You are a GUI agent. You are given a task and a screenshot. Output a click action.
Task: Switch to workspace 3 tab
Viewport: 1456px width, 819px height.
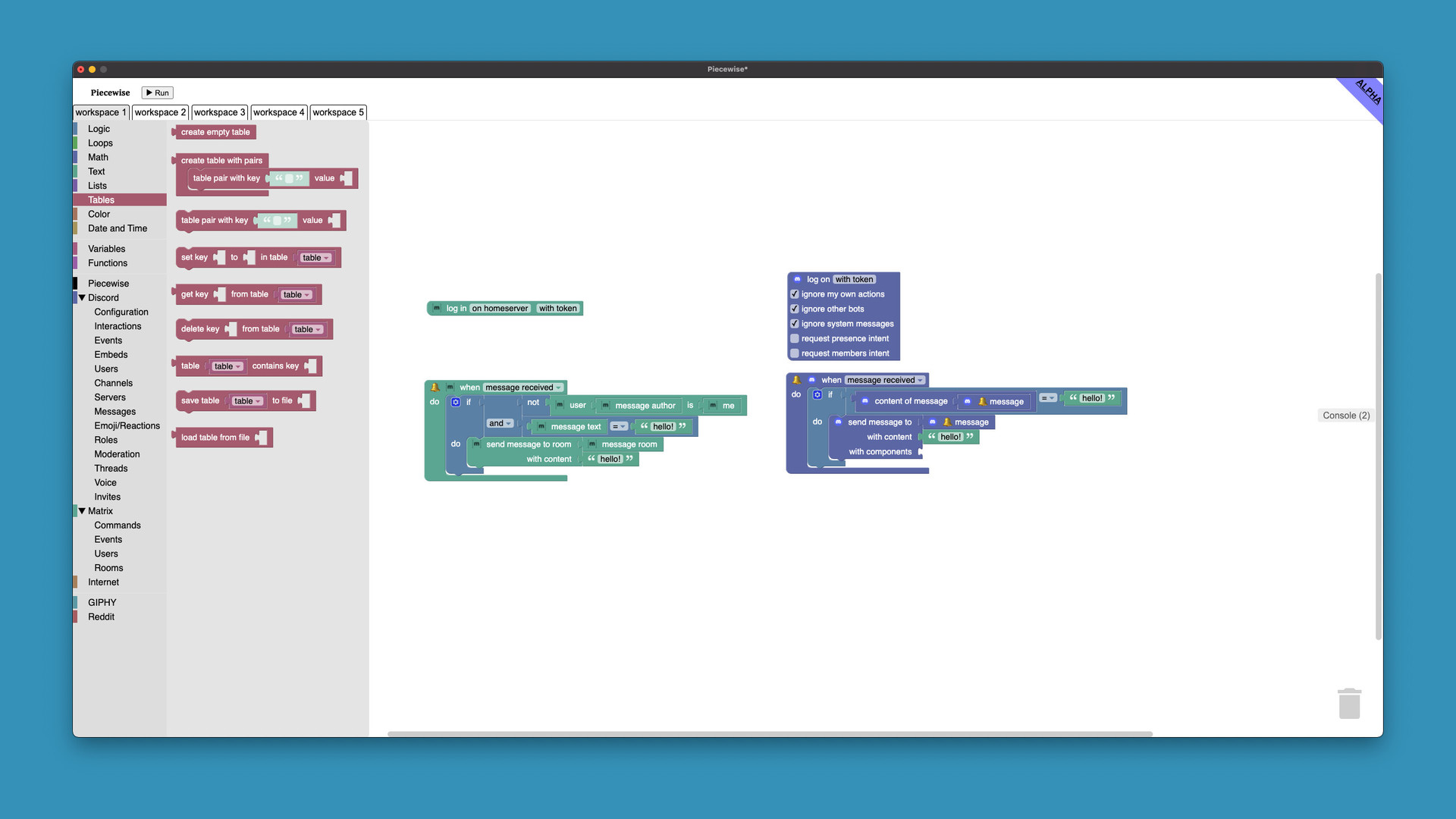(219, 112)
